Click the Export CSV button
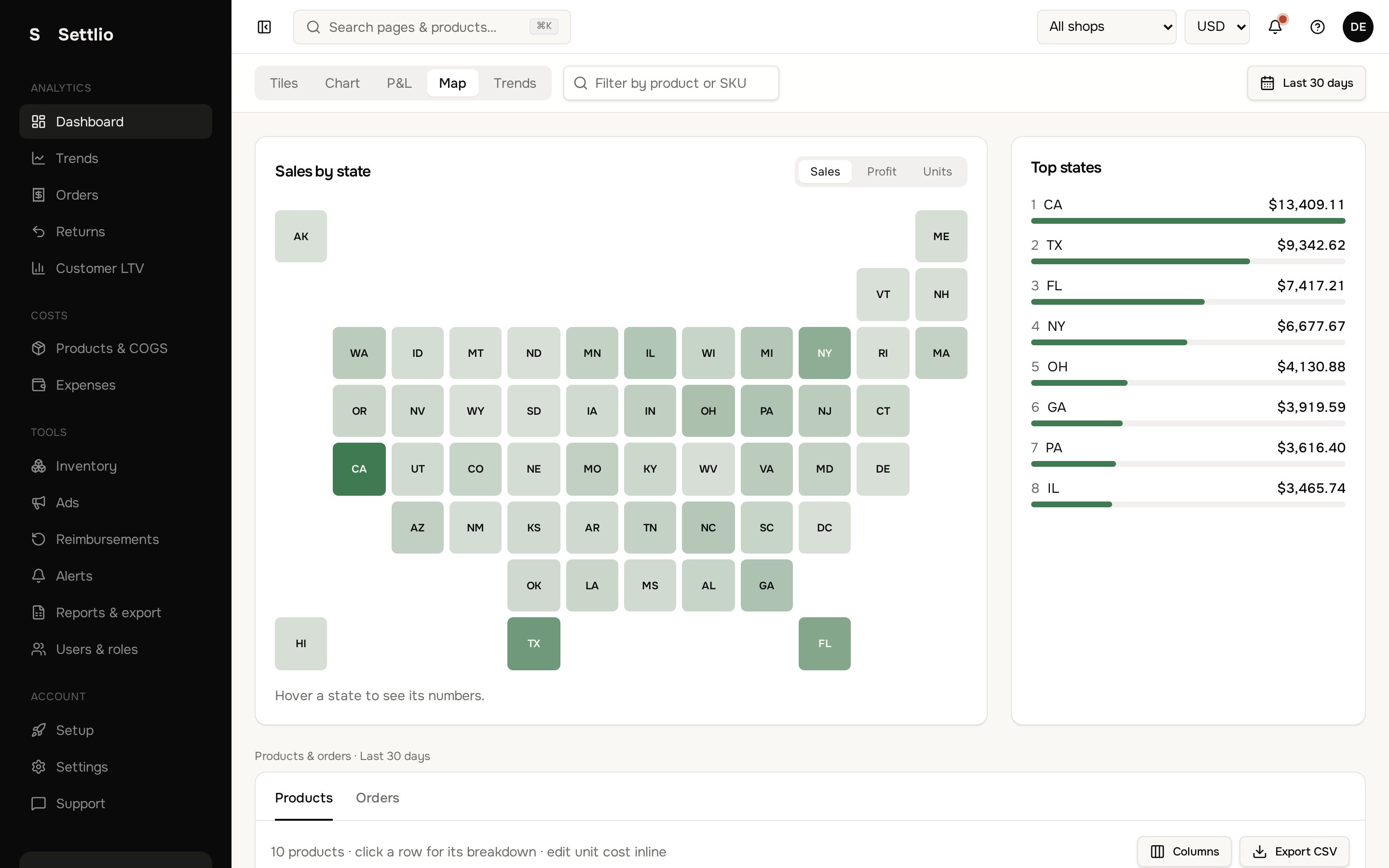This screenshot has height=868, width=1389. [1294, 851]
